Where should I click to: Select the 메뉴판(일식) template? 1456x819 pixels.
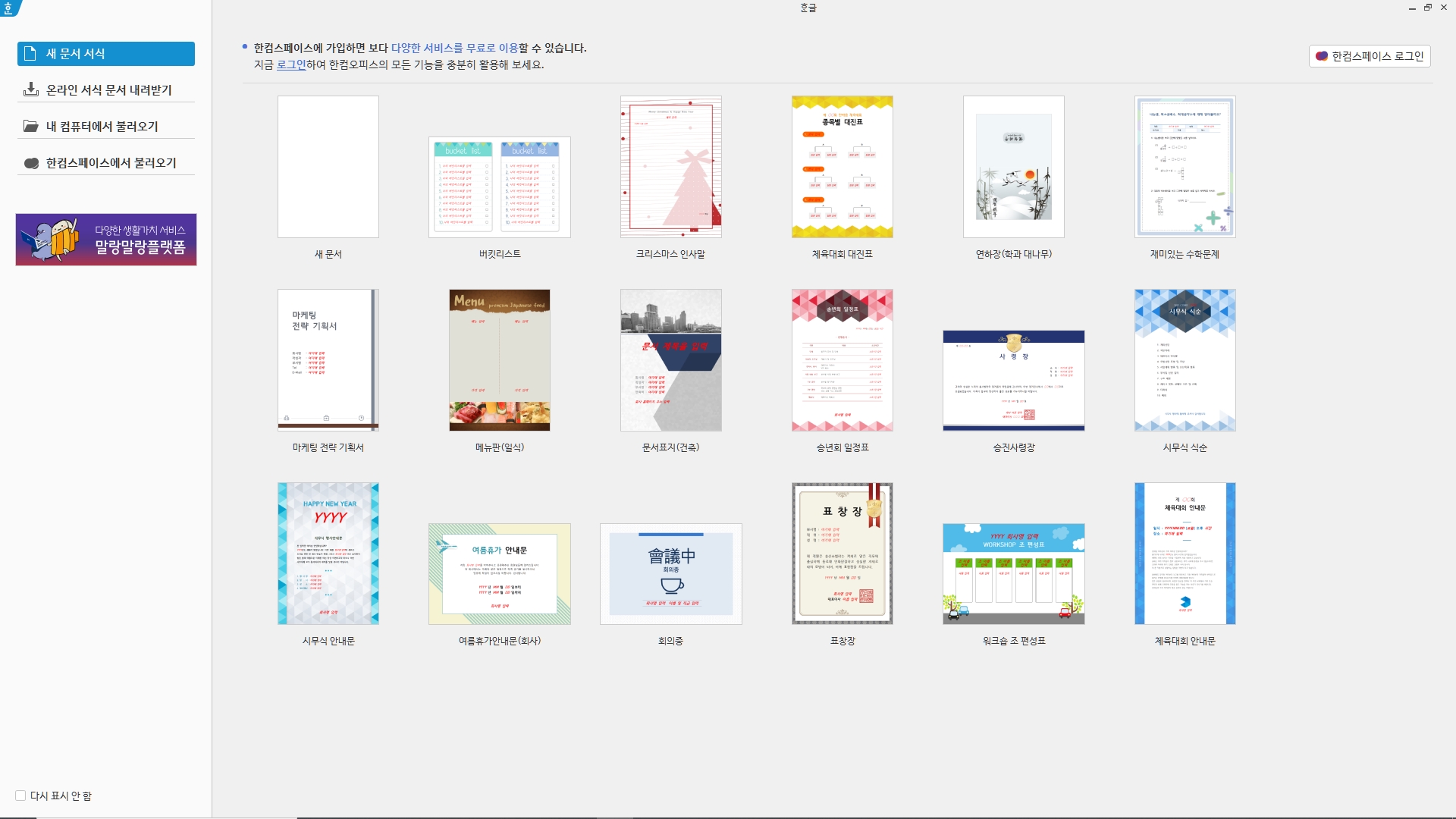point(499,360)
